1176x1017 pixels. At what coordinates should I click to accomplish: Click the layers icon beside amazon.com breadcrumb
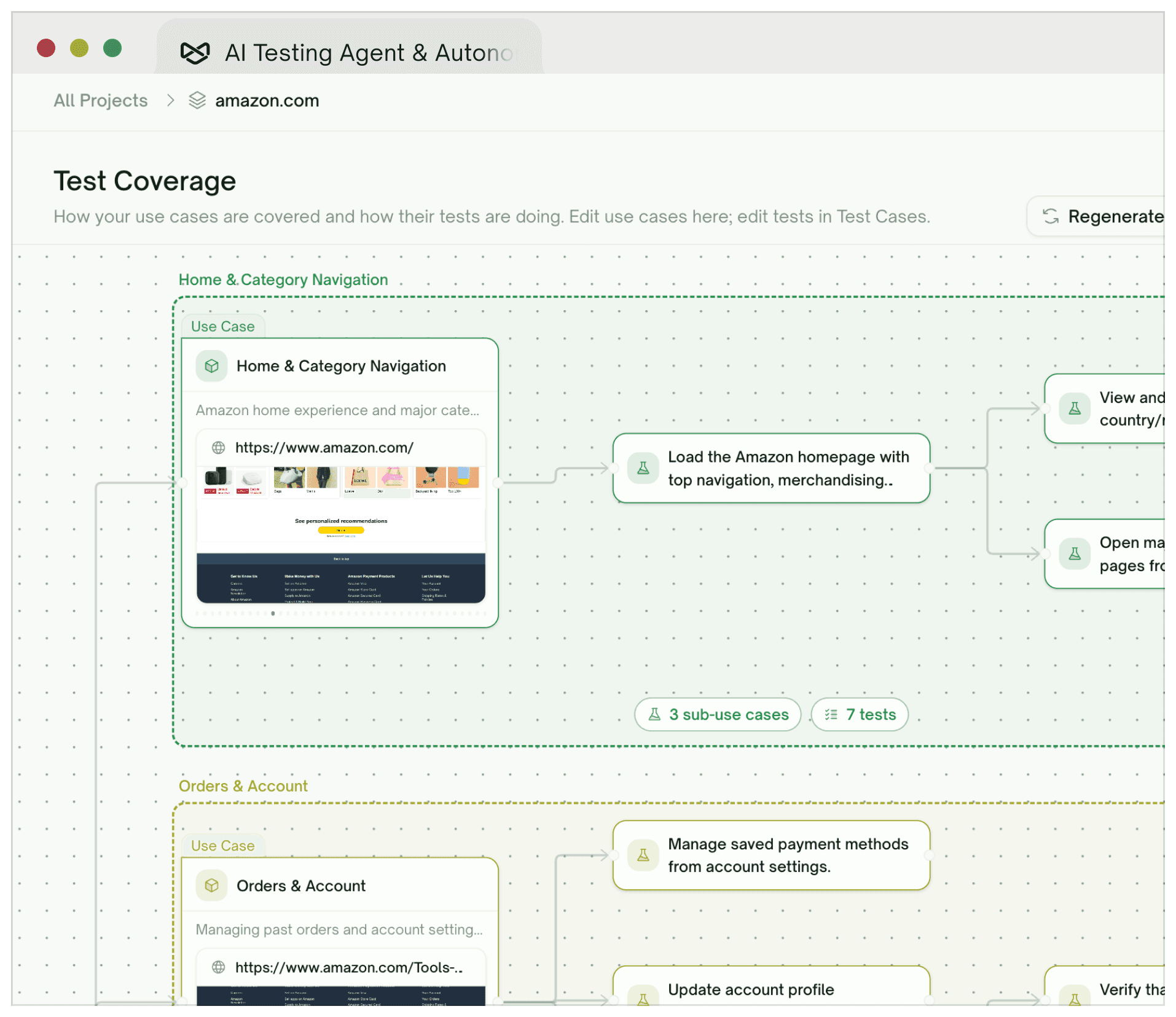tap(197, 100)
